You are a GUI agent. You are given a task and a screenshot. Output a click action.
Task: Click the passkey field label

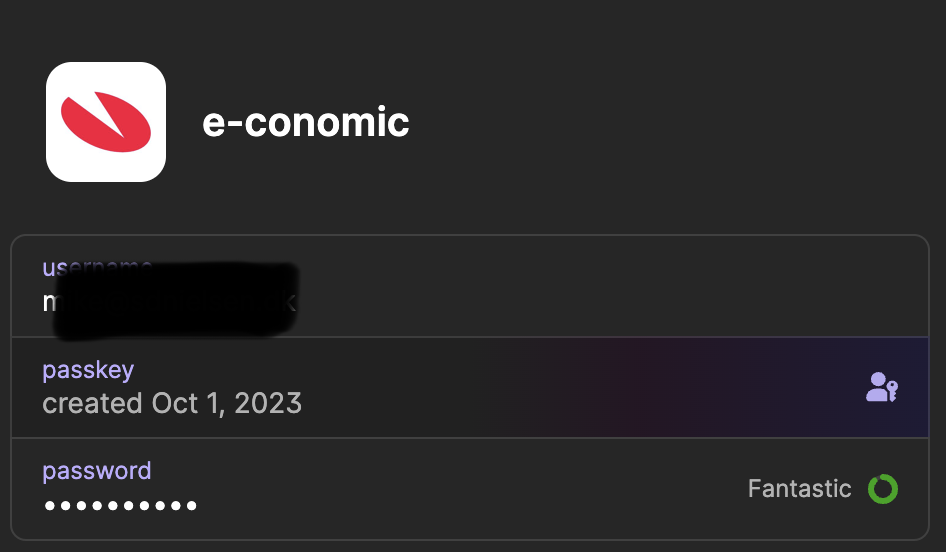coord(88,370)
